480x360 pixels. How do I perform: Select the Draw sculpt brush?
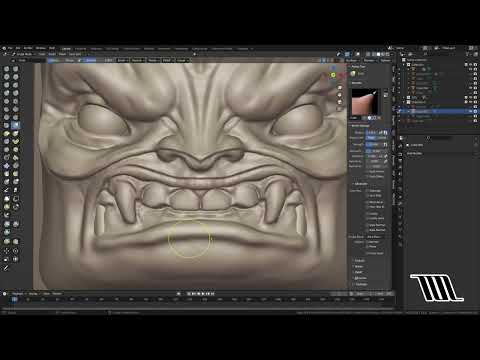[x=6, y=69]
